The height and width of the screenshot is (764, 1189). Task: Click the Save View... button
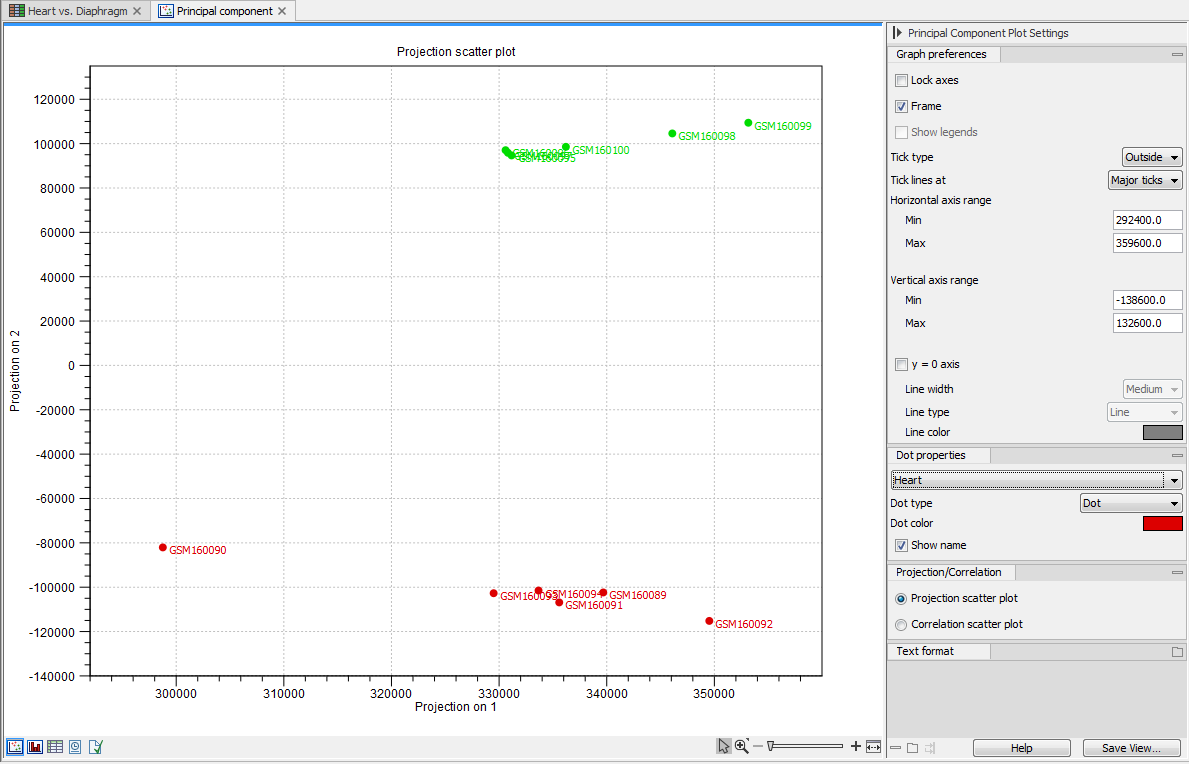click(1131, 748)
